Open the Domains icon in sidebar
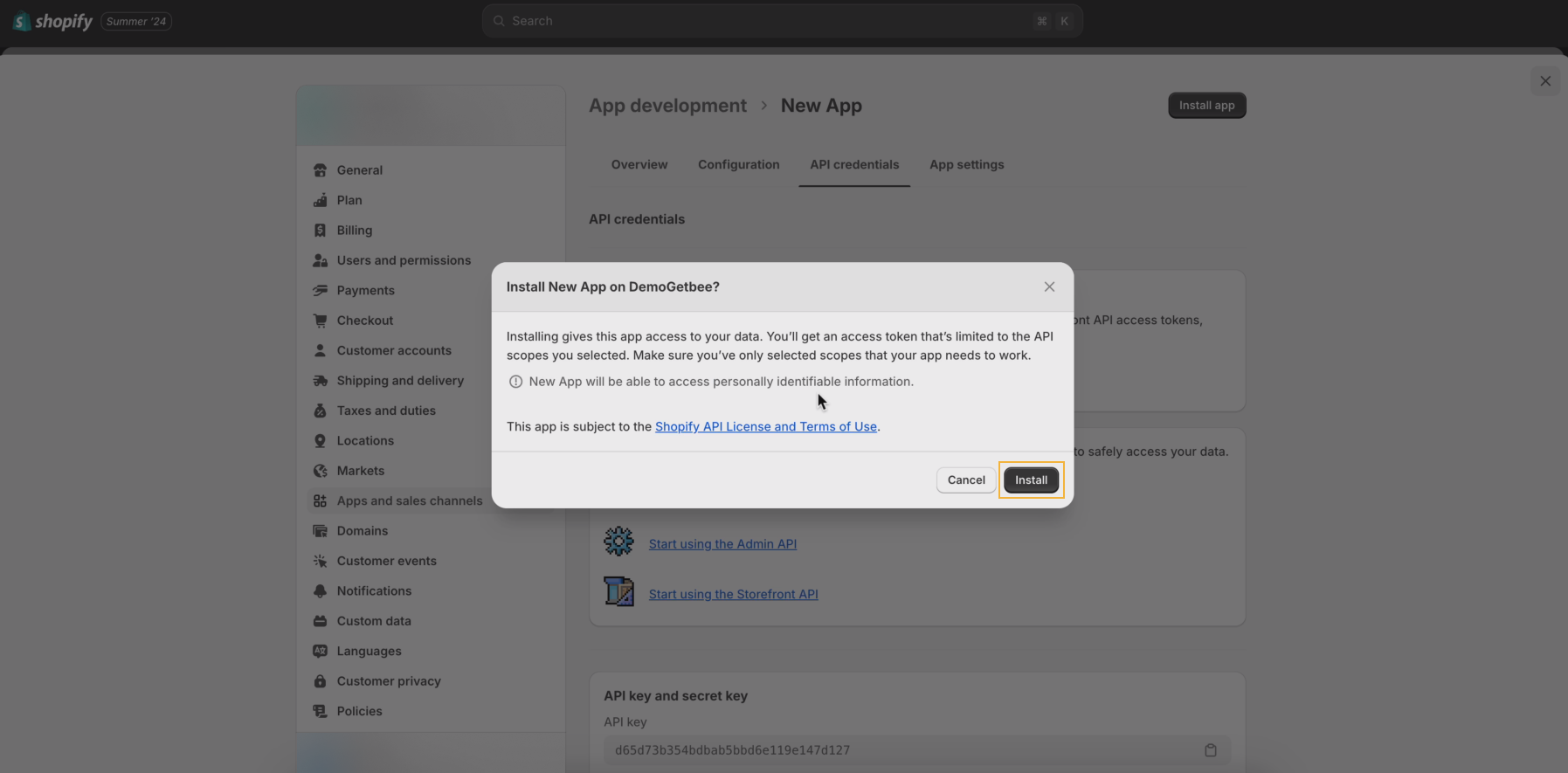The image size is (1568, 773). [x=320, y=531]
